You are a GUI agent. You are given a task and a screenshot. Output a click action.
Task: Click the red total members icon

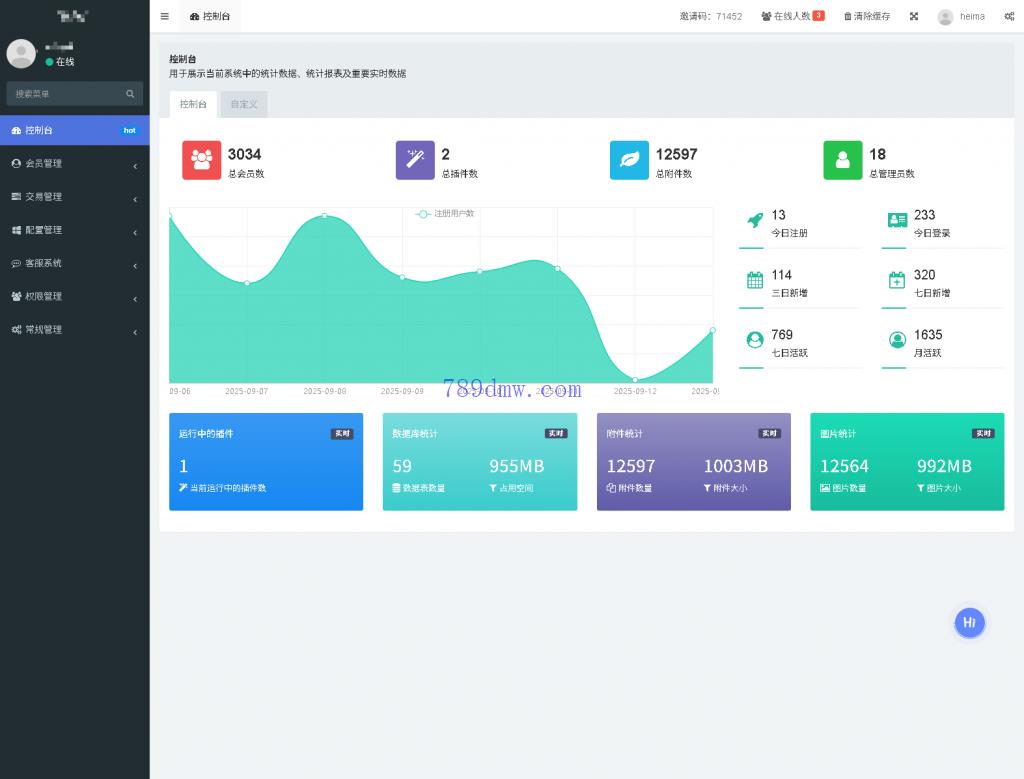click(x=201, y=160)
